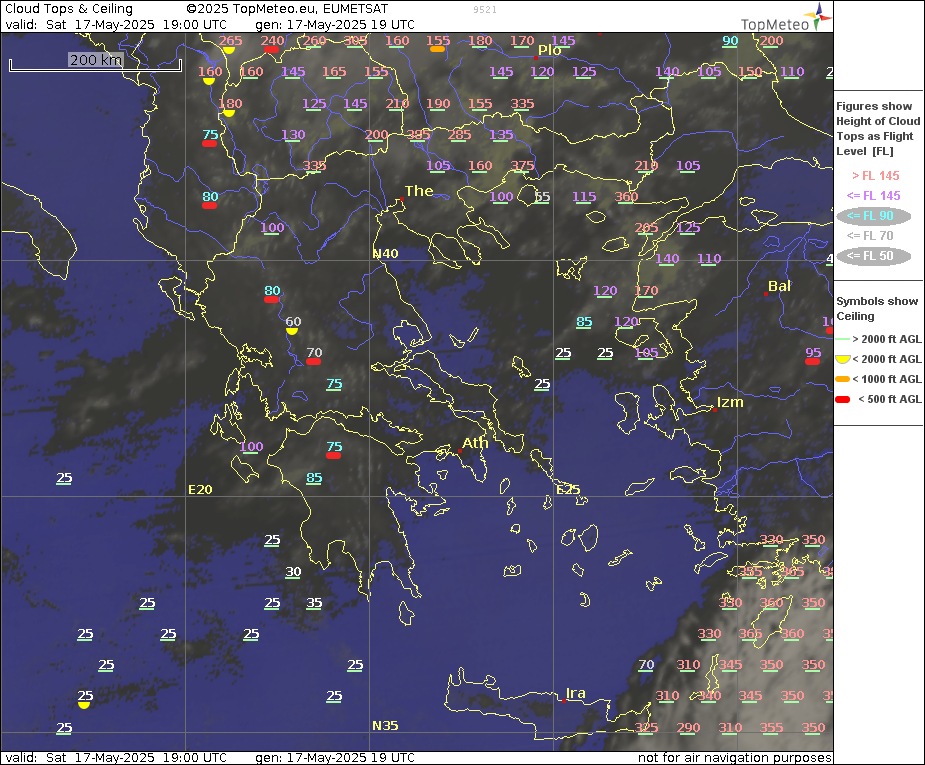Click the 'E25' longitude label
The height and width of the screenshot is (765, 925).
pos(568,490)
